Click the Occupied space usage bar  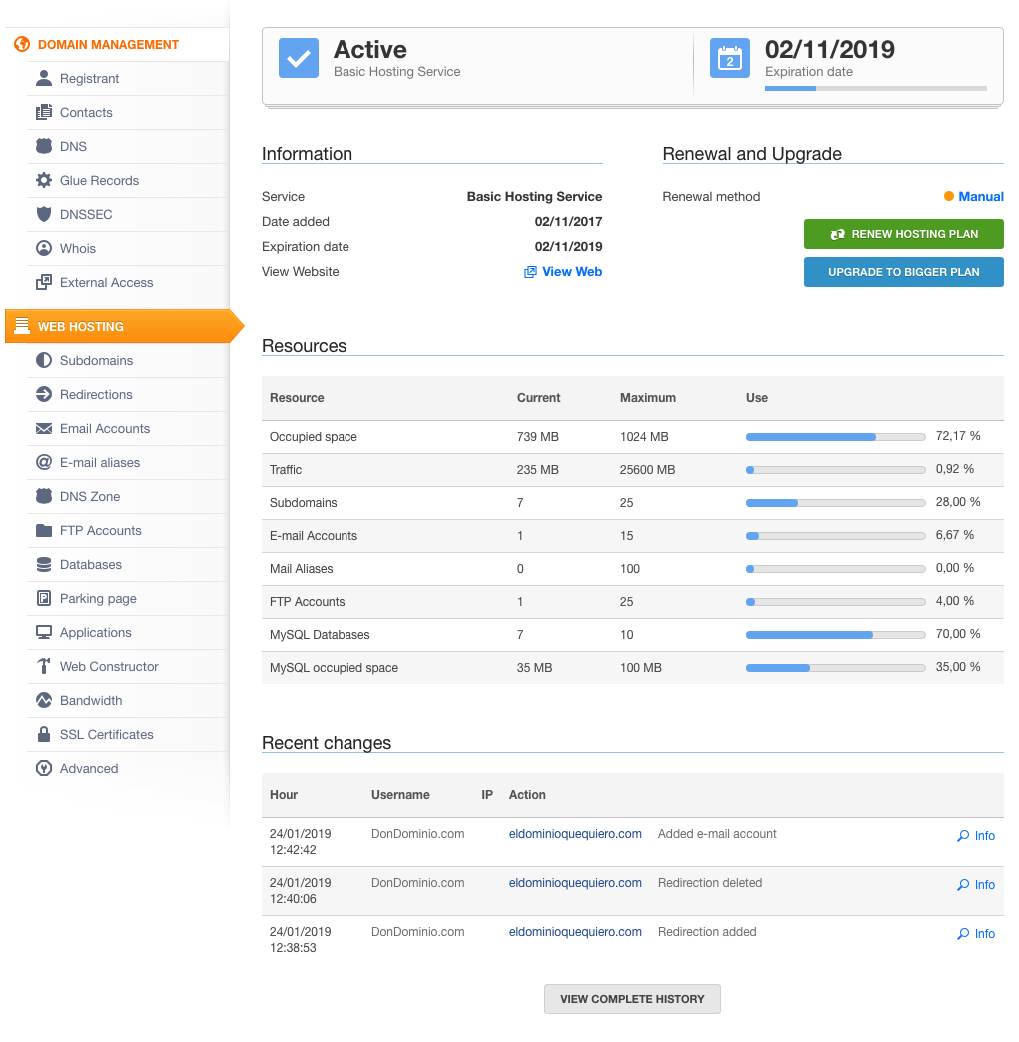click(836, 437)
